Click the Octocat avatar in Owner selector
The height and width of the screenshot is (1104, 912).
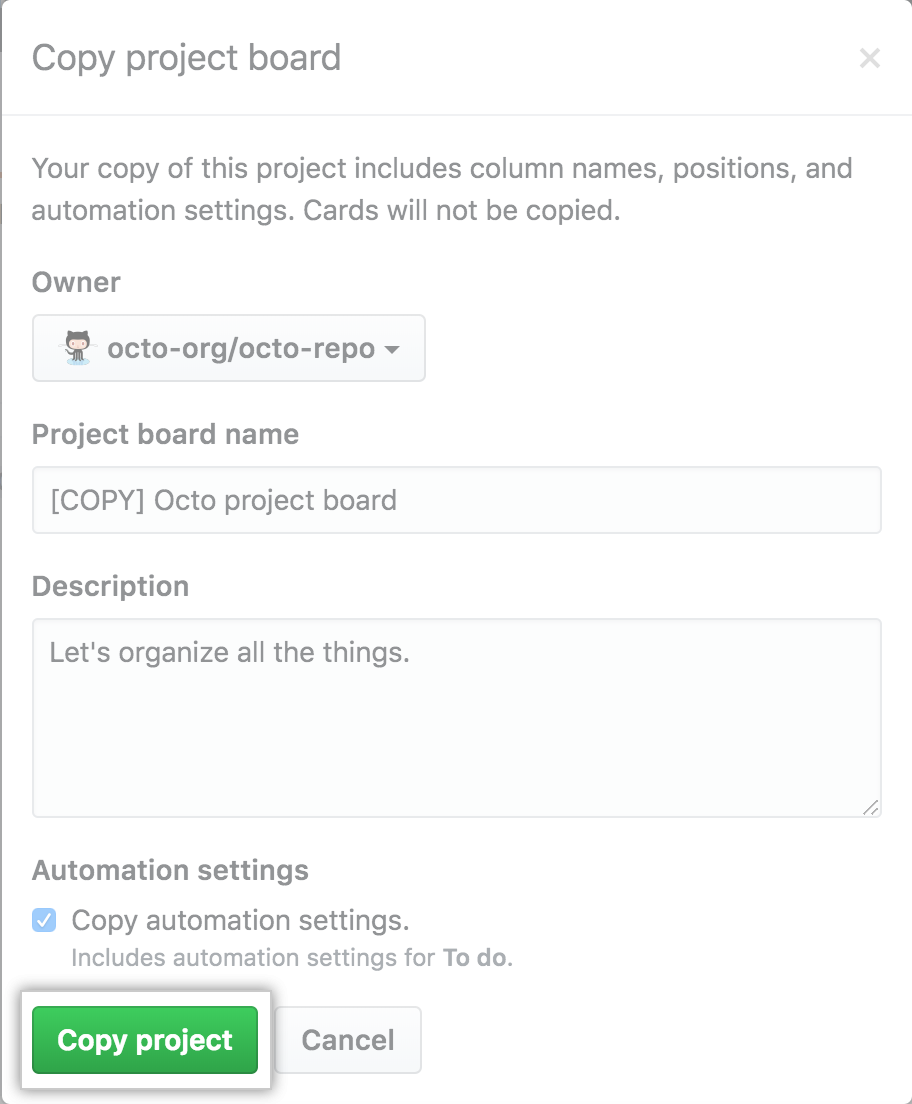78,348
